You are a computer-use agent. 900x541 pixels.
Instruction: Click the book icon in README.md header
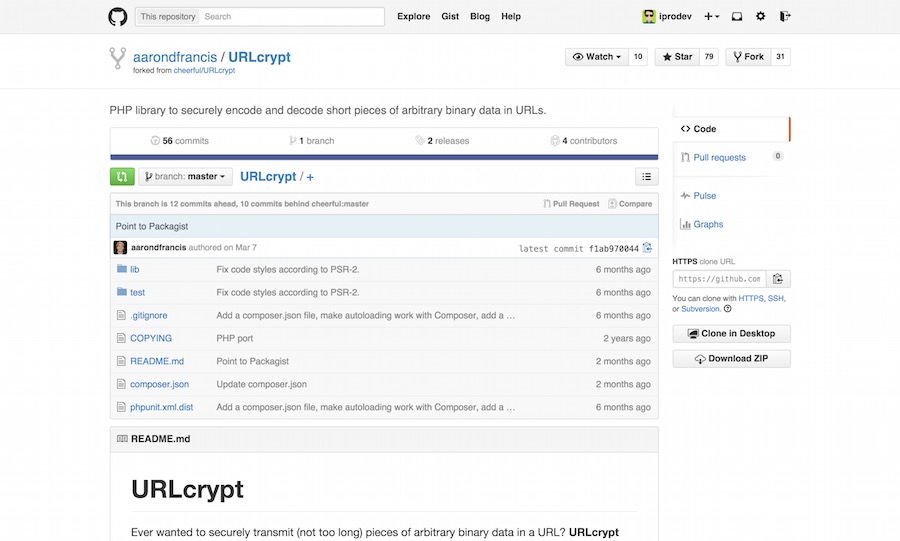122,439
